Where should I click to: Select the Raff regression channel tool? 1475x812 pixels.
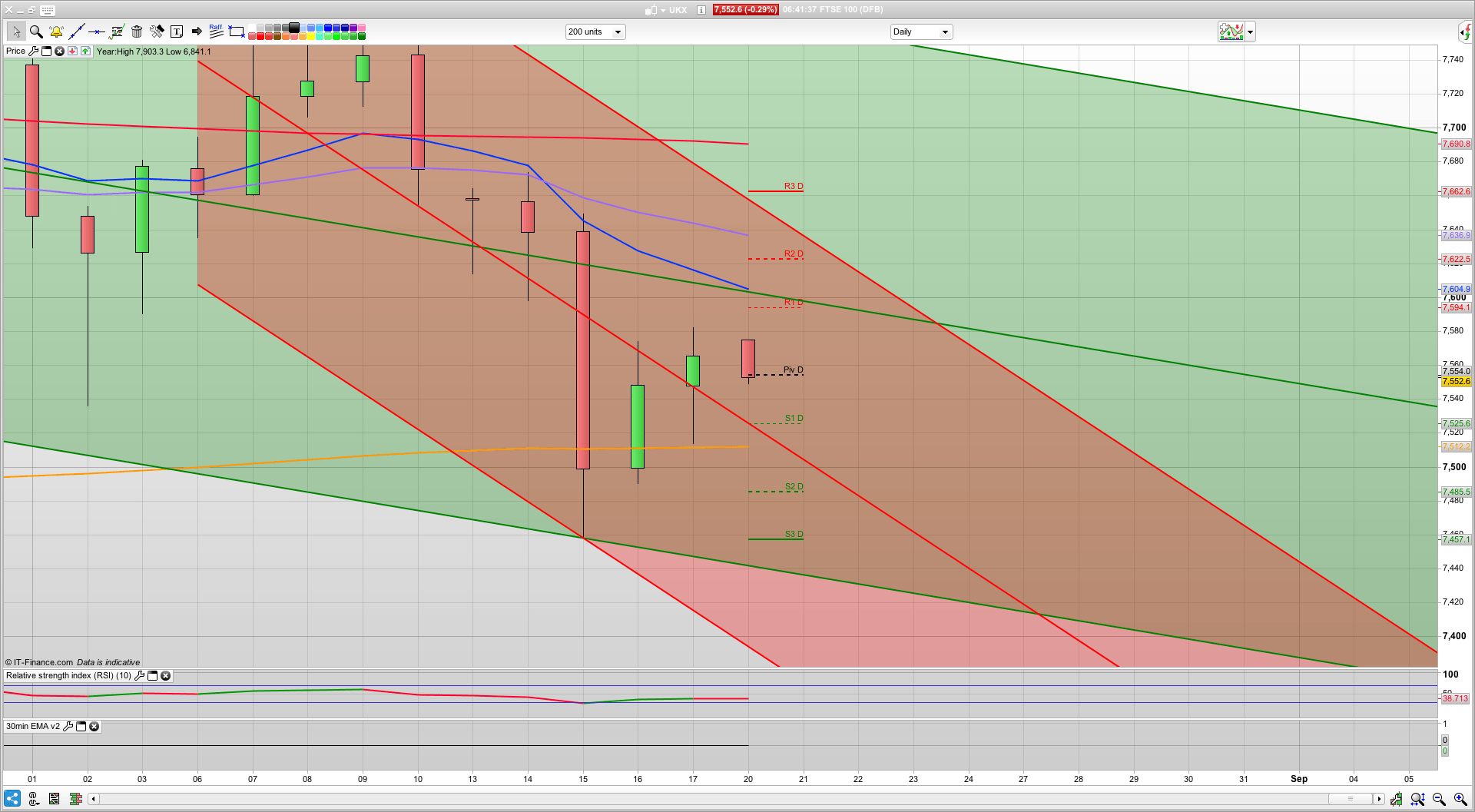[217, 31]
